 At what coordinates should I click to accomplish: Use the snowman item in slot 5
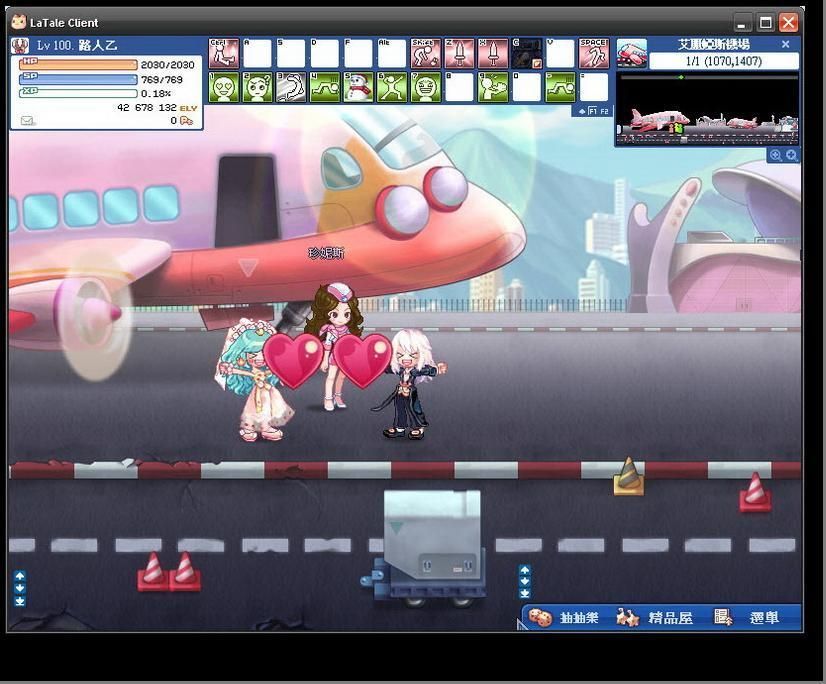coord(358,87)
